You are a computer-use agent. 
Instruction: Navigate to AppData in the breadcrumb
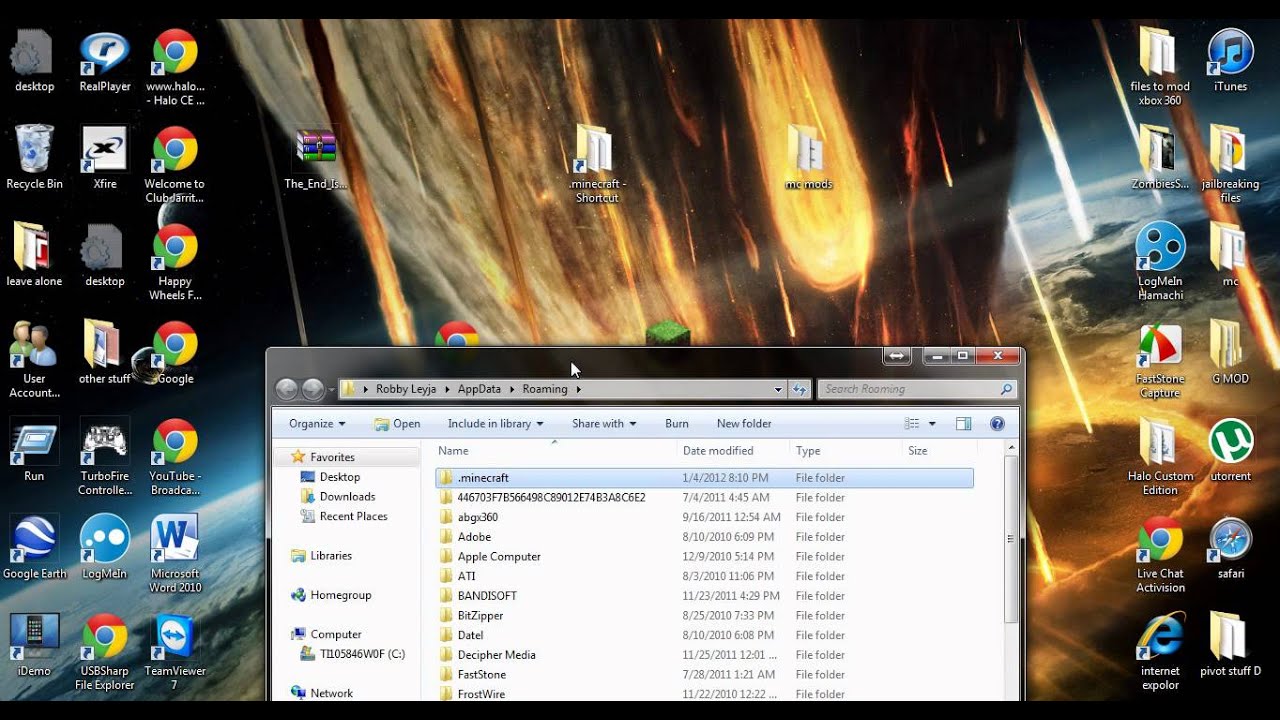click(480, 389)
